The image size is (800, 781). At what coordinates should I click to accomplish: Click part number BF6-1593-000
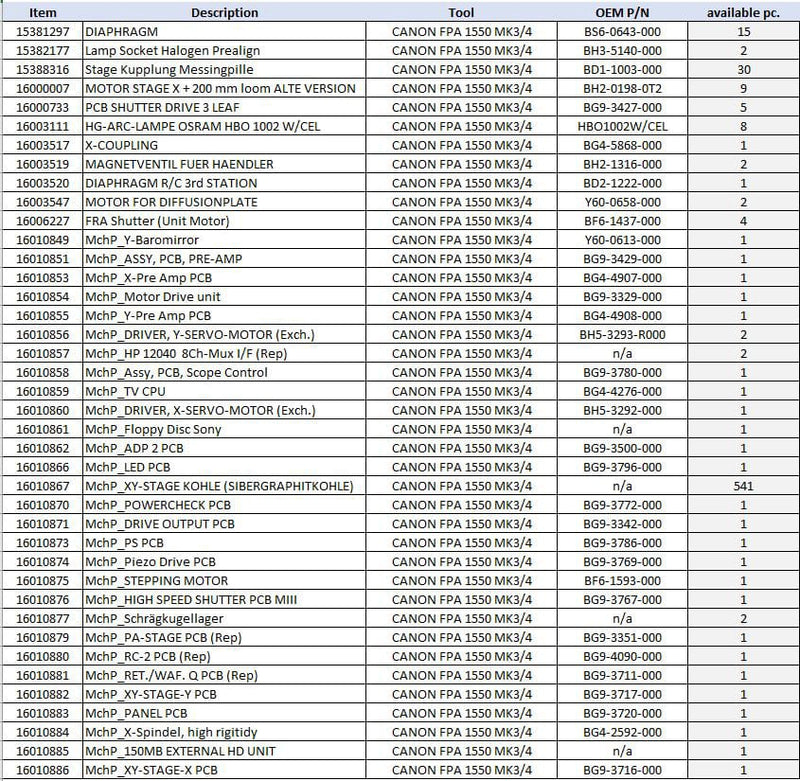[622, 581]
